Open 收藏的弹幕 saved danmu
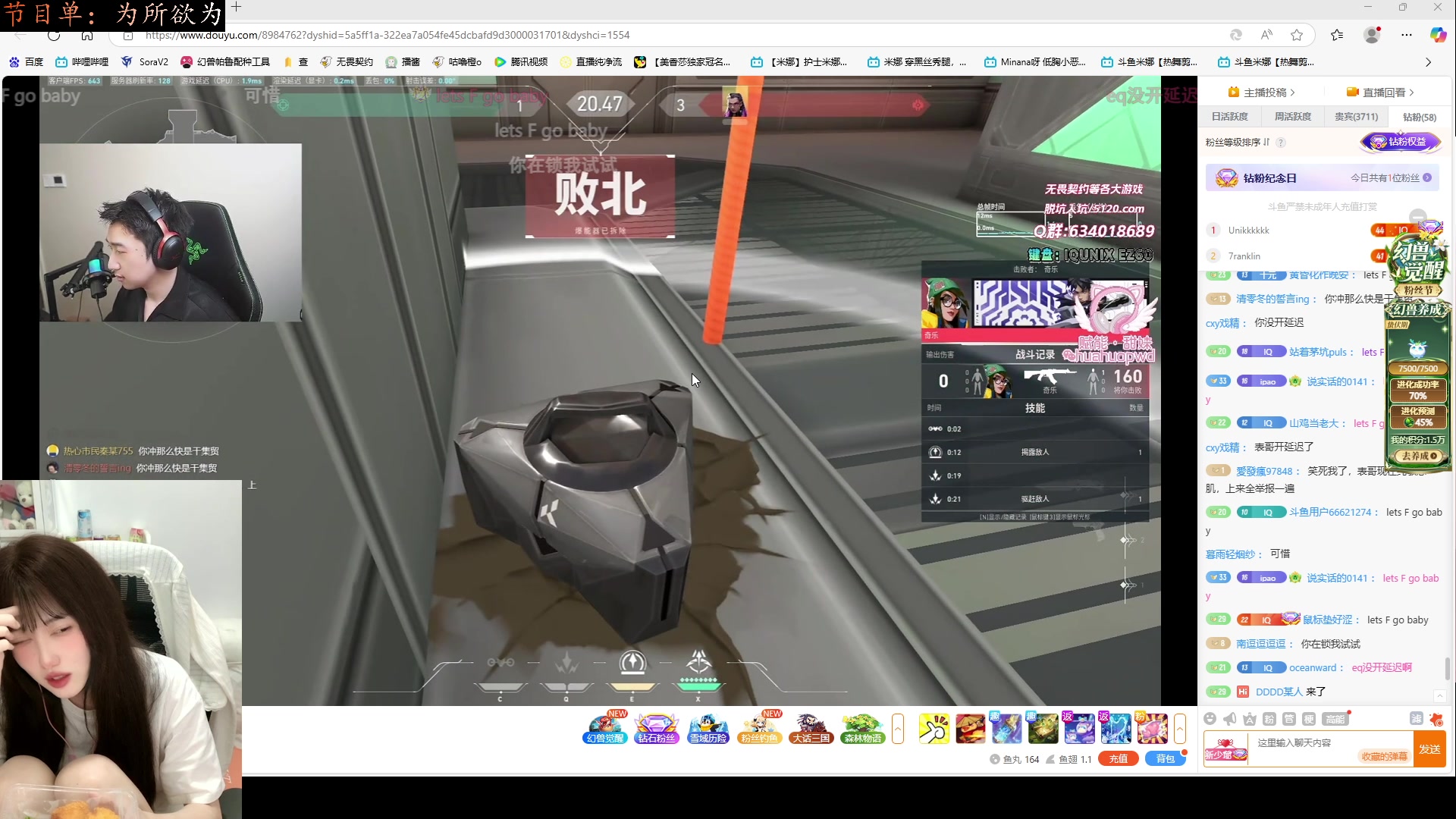 coord(1384,756)
